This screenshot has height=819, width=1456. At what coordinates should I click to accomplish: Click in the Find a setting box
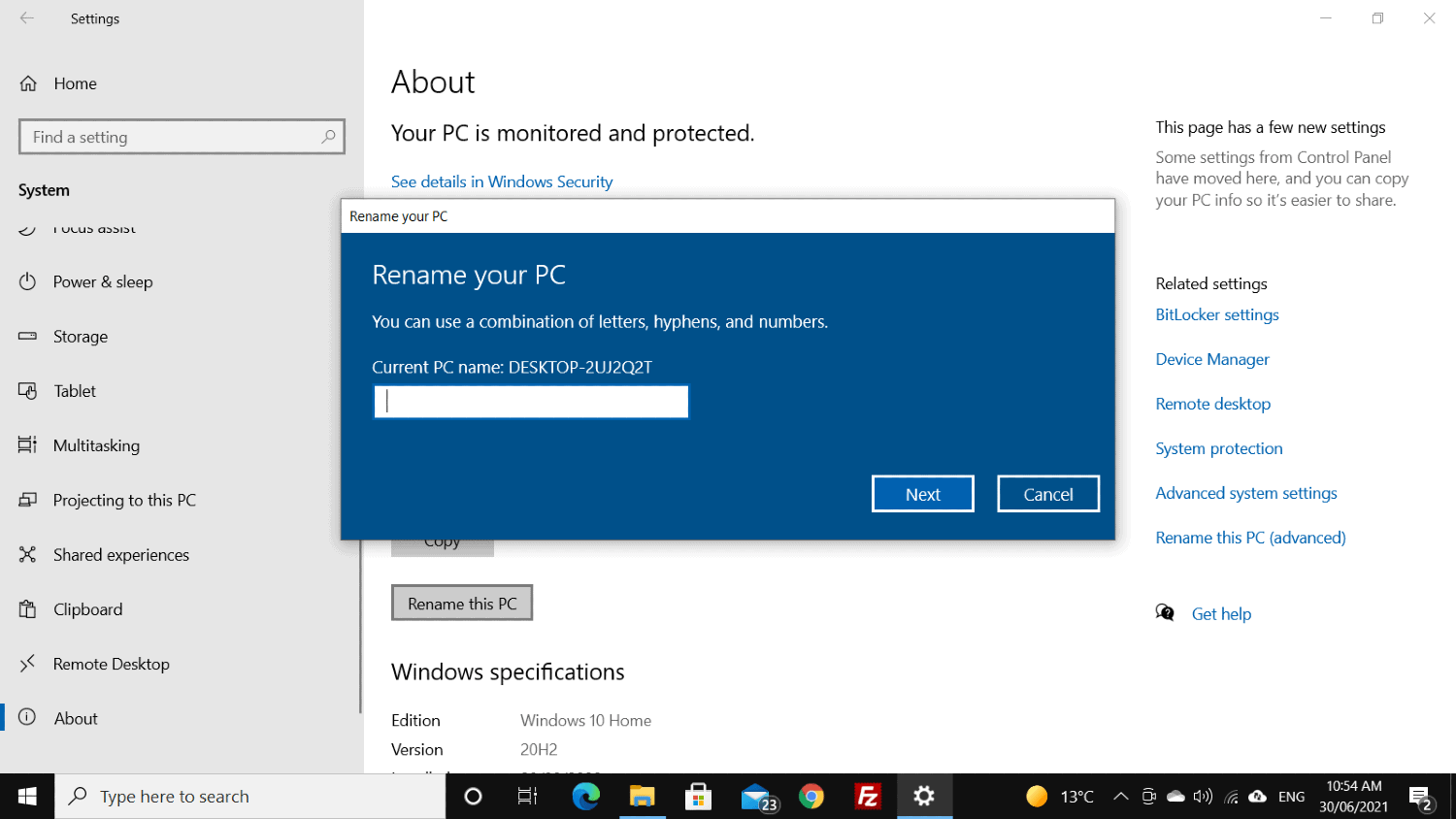pyautogui.click(x=182, y=137)
